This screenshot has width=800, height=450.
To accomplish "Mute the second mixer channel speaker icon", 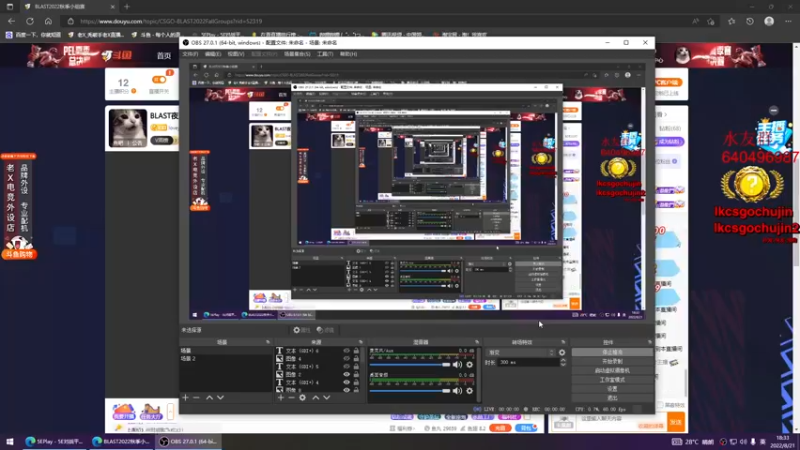I will tap(457, 391).
